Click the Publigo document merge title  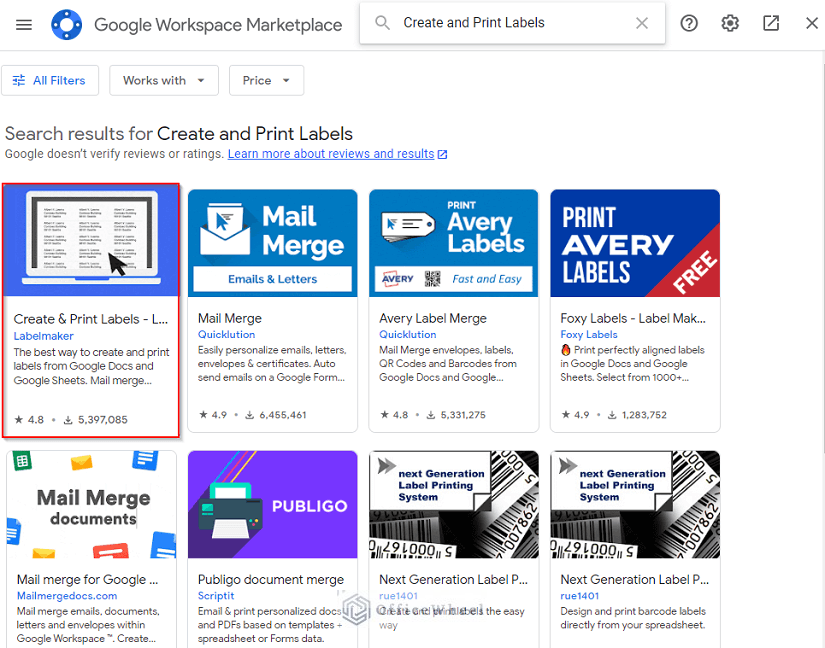click(x=270, y=580)
